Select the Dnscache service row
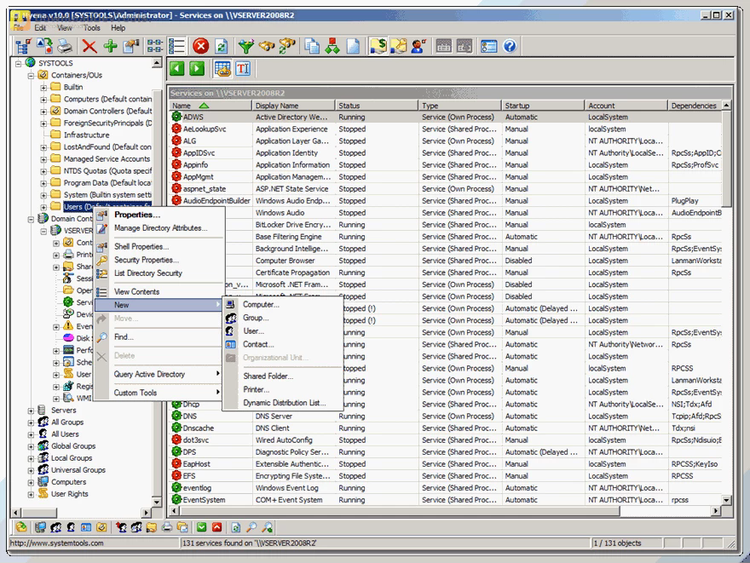 [x=445, y=428]
